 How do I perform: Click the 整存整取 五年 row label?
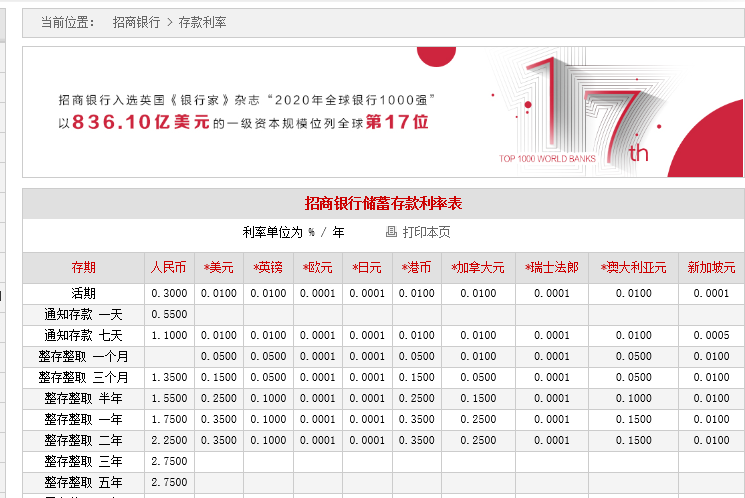pos(84,482)
